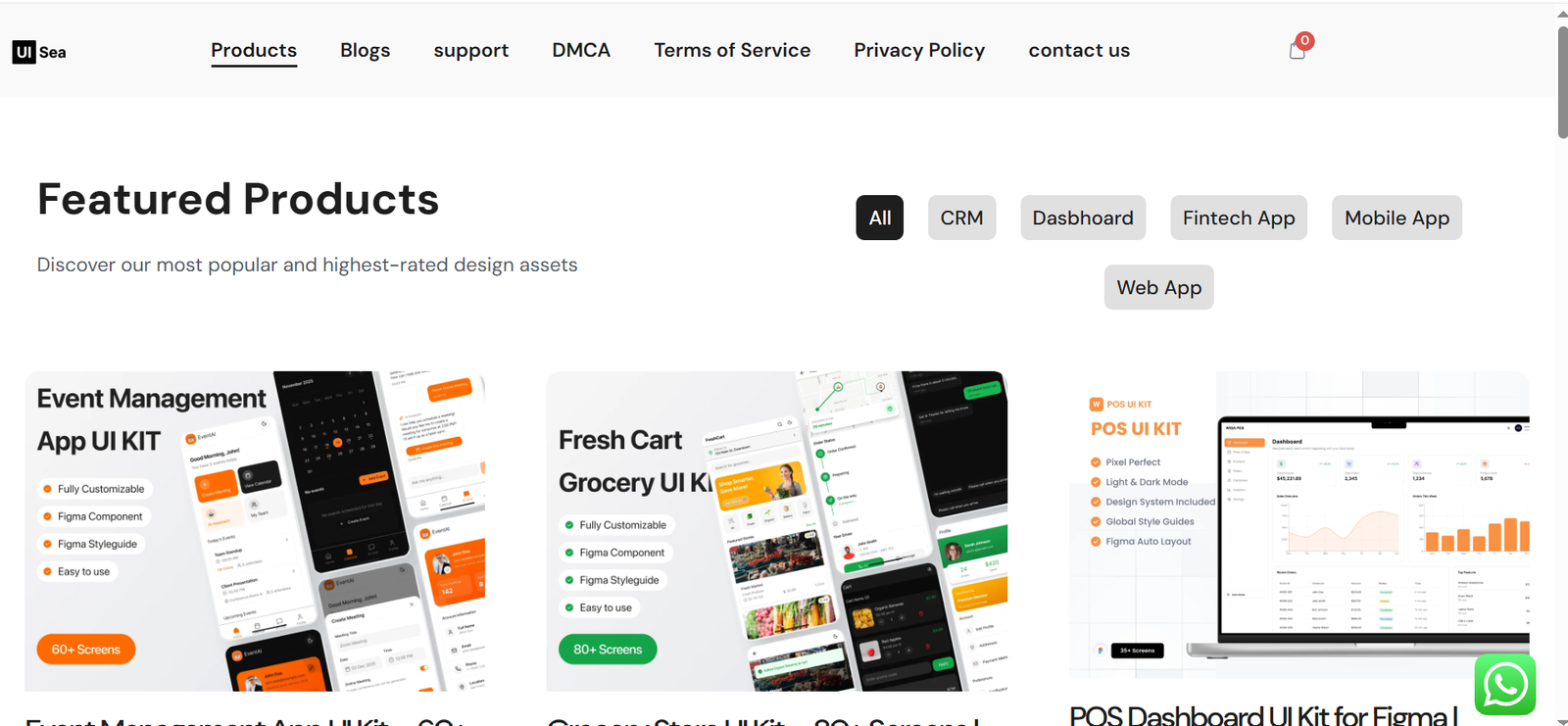Open Event Management App UI Kit thumbnail
The width and height of the screenshot is (1568, 726).
click(x=255, y=531)
